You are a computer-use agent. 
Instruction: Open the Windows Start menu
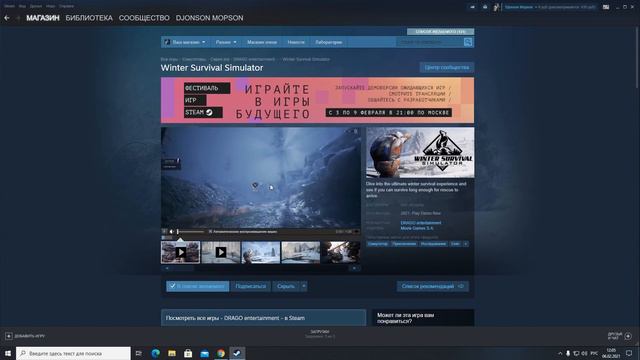point(8,353)
